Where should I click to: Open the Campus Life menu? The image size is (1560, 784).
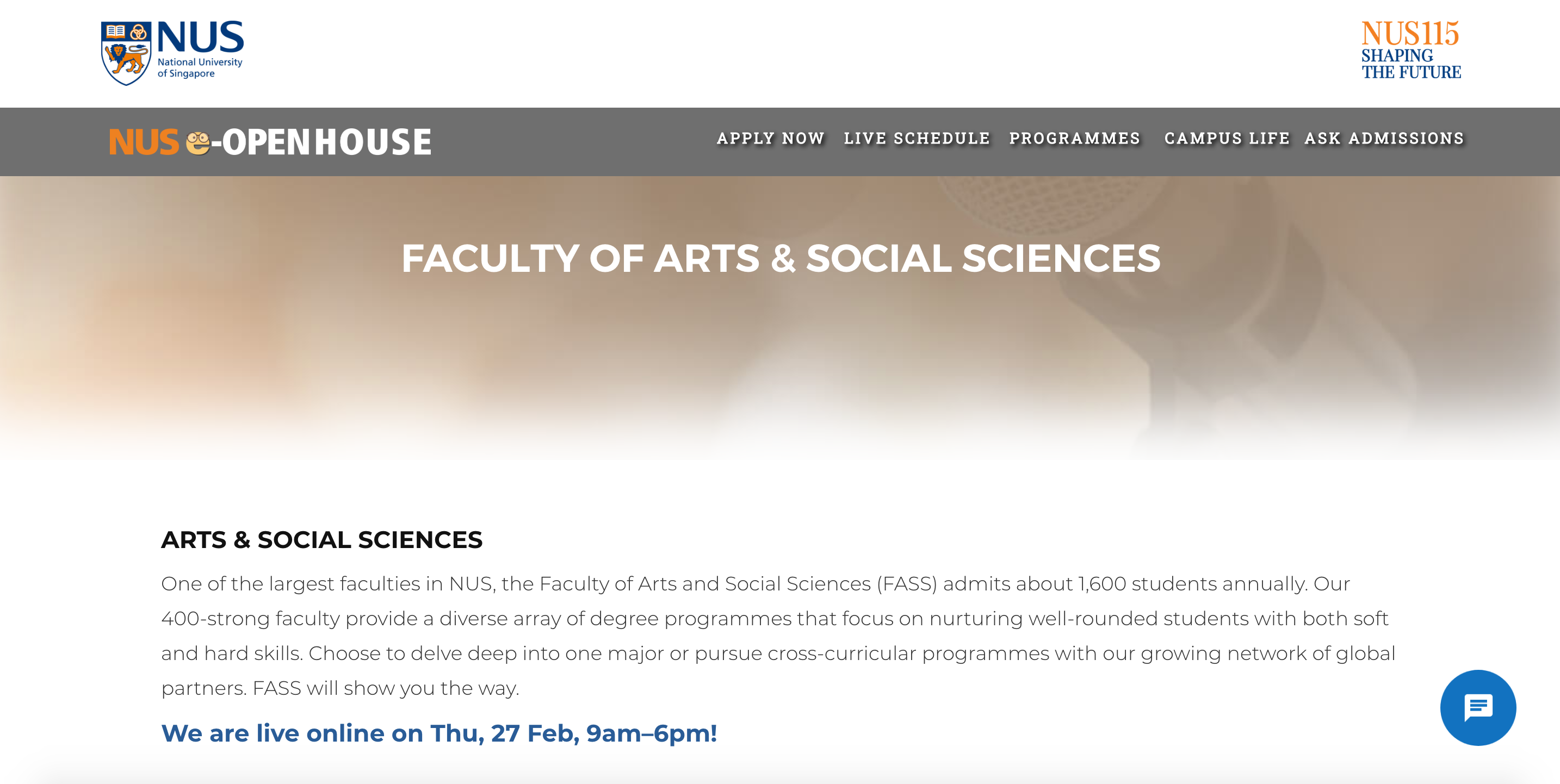(1227, 139)
